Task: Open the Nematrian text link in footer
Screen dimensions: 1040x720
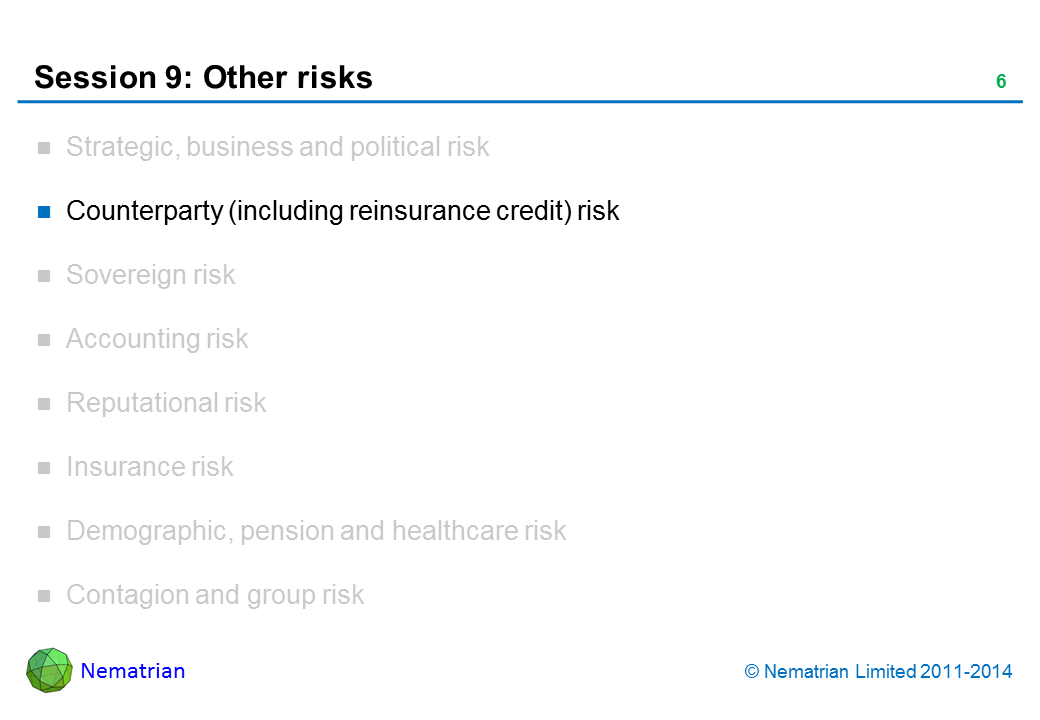Action: [133, 671]
